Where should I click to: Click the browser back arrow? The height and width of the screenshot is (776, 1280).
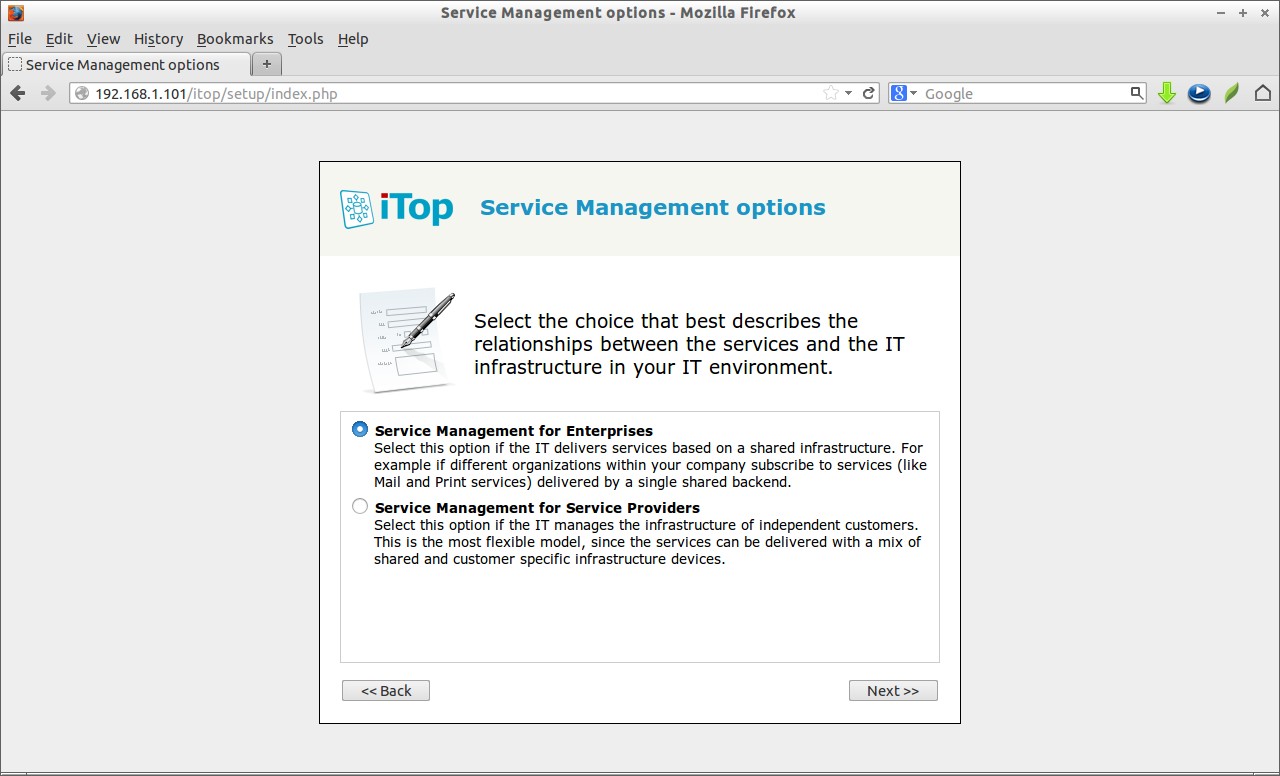tap(18, 93)
